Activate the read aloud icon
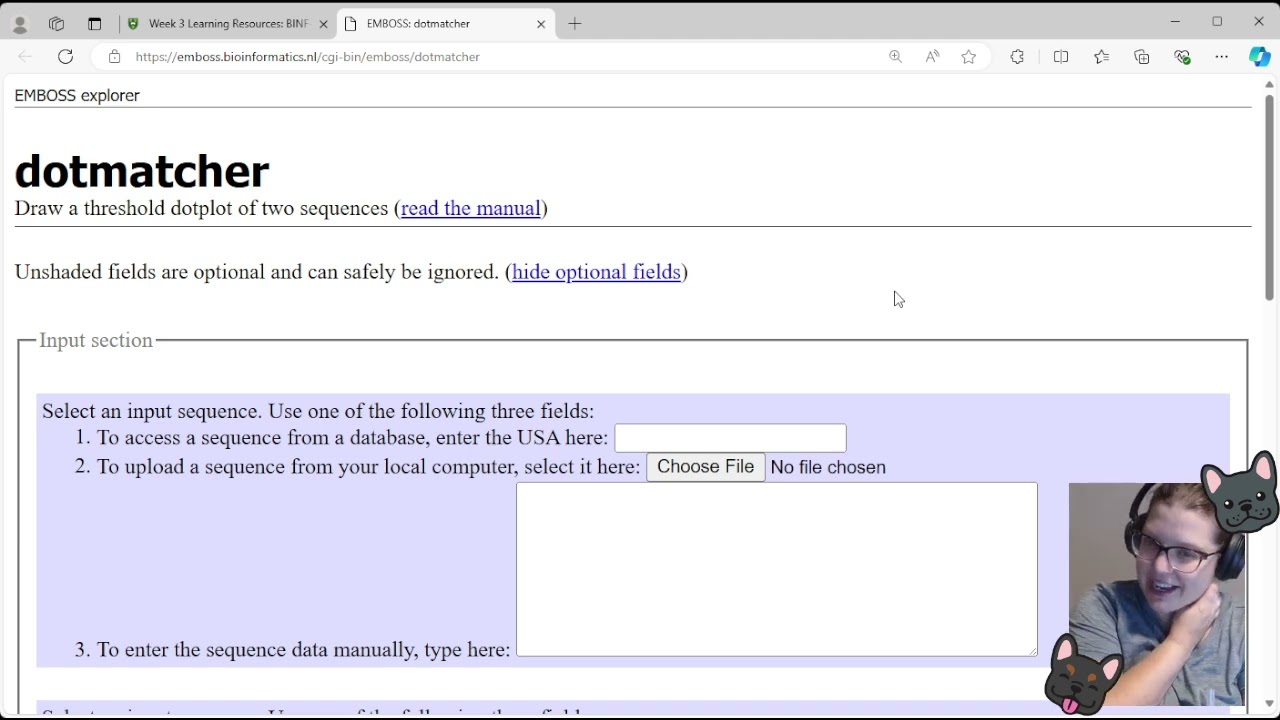Image resolution: width=1280 pixels, height=720 pixels. [932, 57]
